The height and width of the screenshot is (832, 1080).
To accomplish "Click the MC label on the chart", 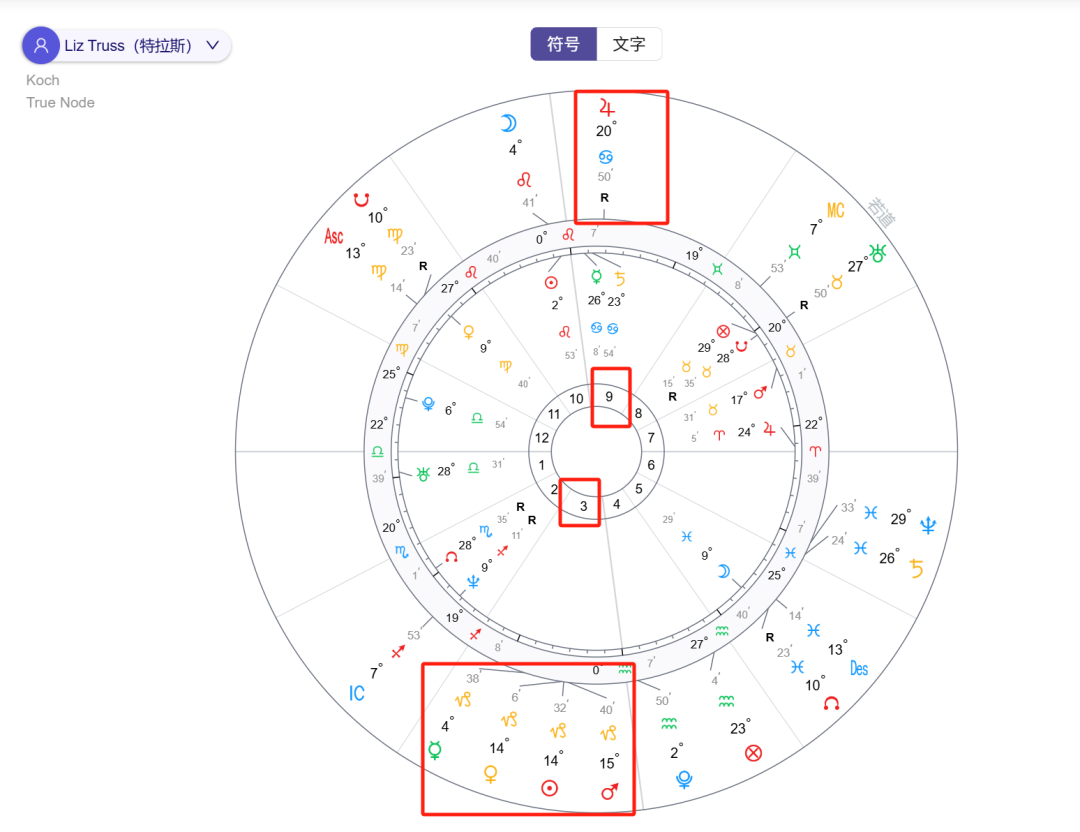I will tap(835, 212).
